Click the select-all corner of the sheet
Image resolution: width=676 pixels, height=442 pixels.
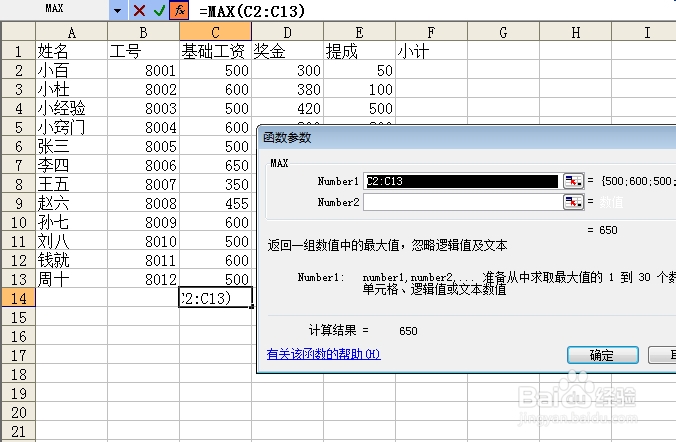(x=18, y=31)
